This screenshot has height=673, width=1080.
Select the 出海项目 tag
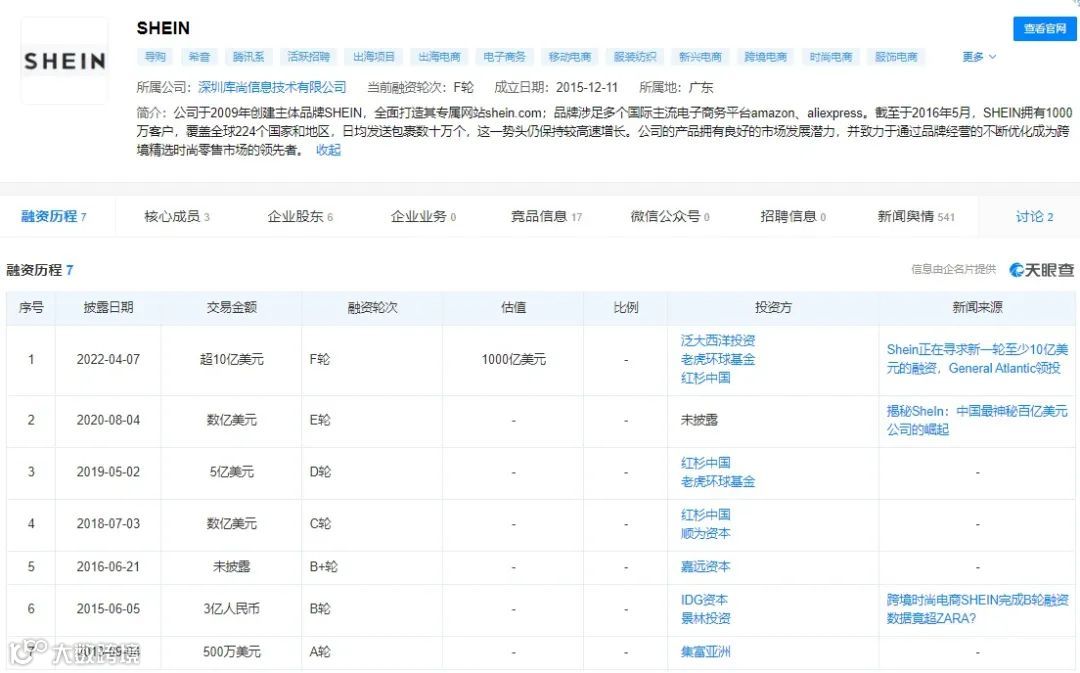(374, 56)
